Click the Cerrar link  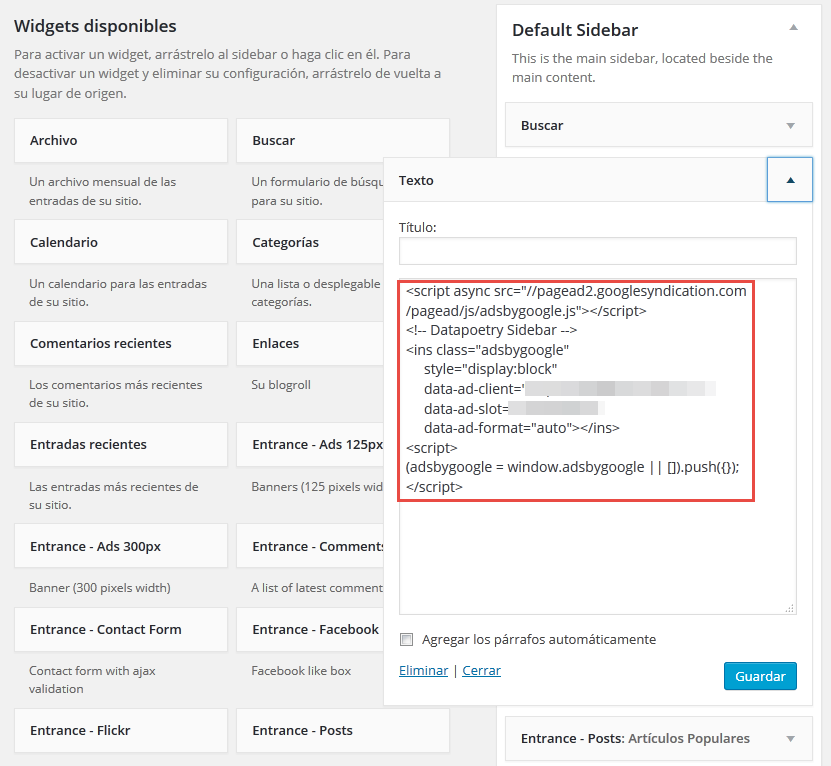[481, 671]
